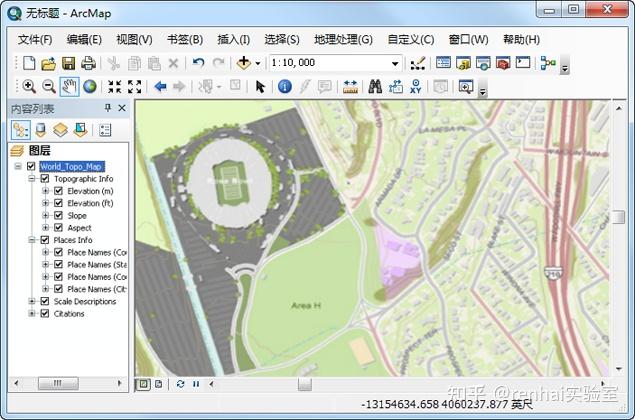
Task: Open table of contents Options icon
Action: 105,130
